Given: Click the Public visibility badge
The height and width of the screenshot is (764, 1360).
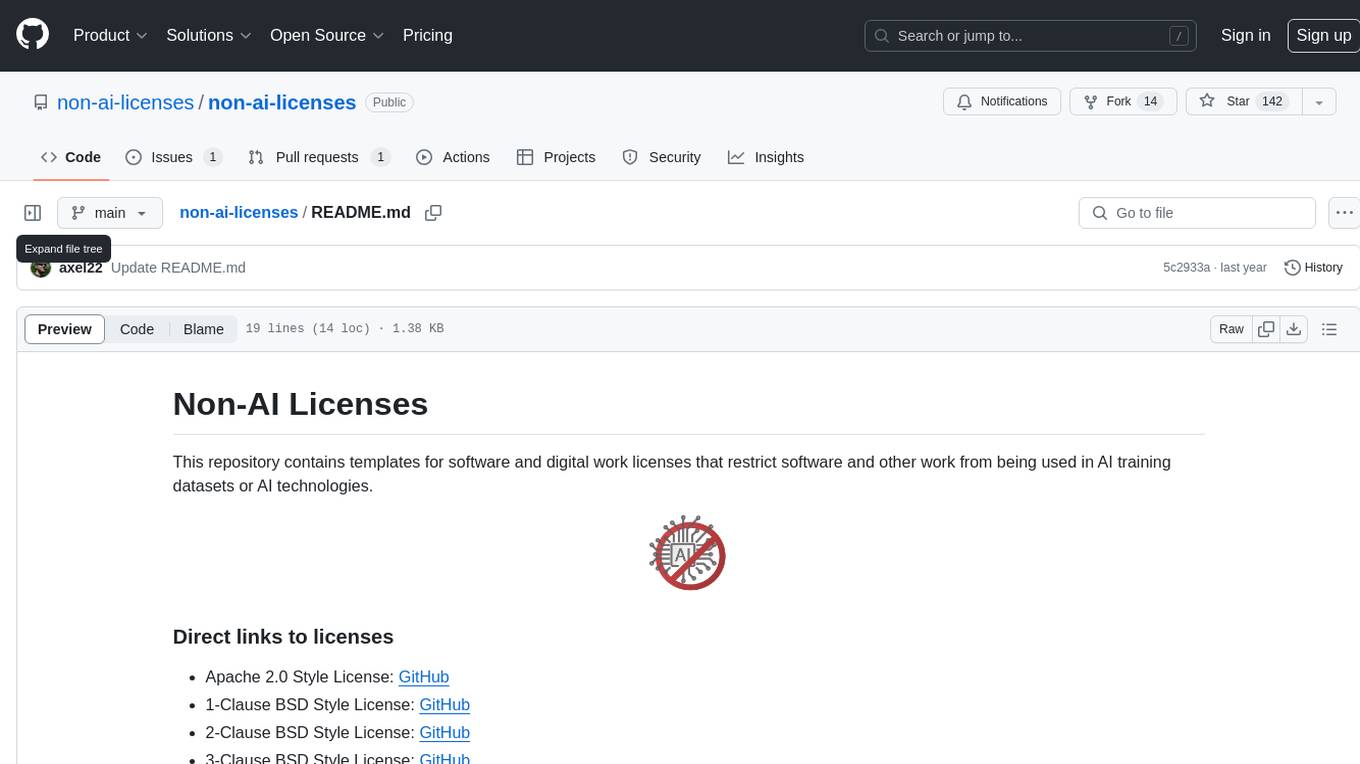Looking at the screenshot, I should click(389, 102).
